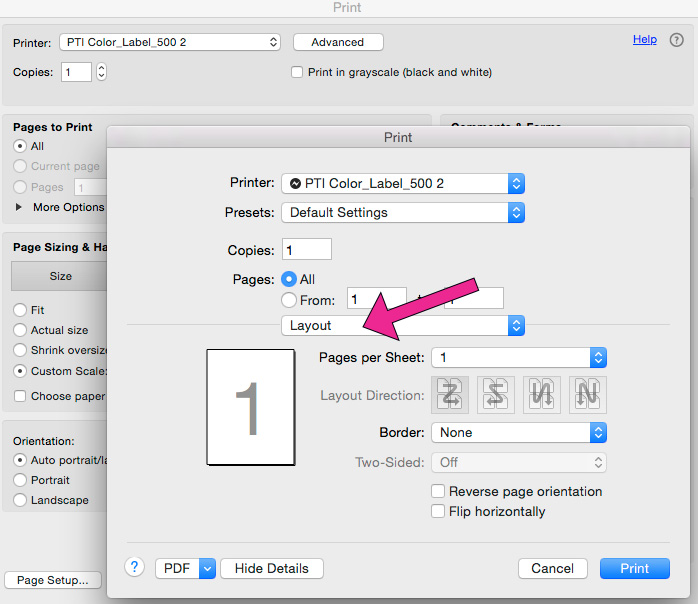Select the Fit sizing radio button
The image size is (698, 604).
(x=20, y=310)
